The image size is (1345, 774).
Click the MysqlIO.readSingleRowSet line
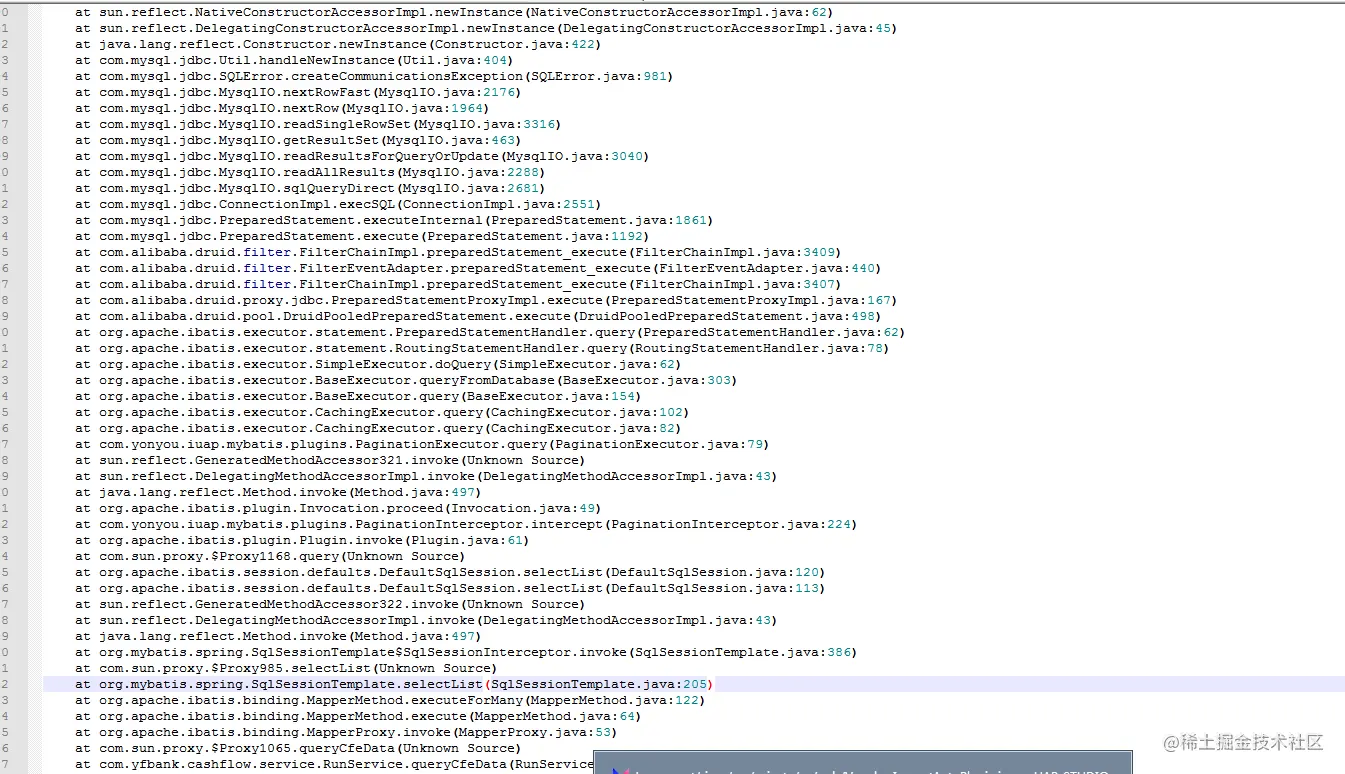(318, 124)
